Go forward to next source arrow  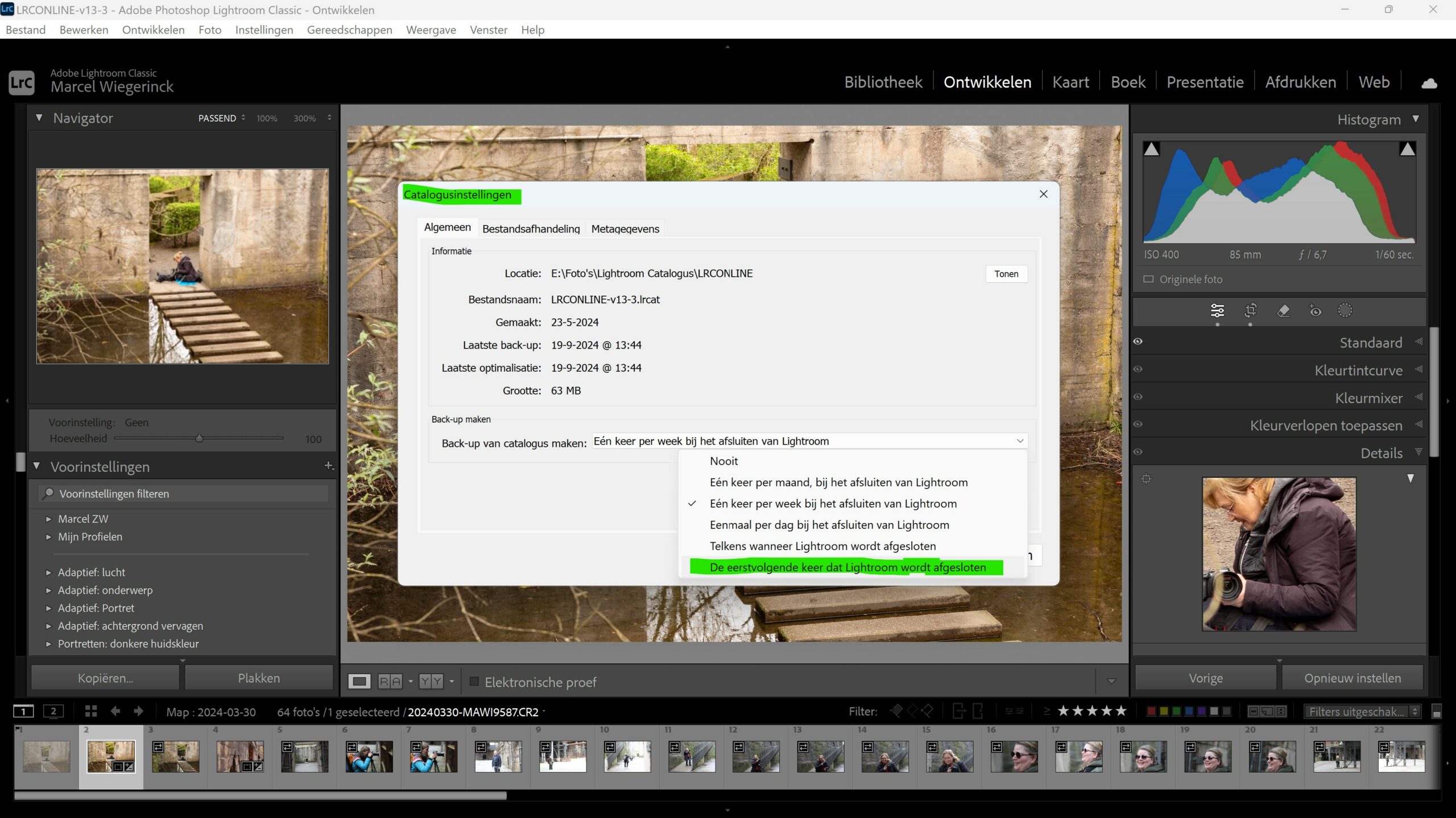[138, 711]
